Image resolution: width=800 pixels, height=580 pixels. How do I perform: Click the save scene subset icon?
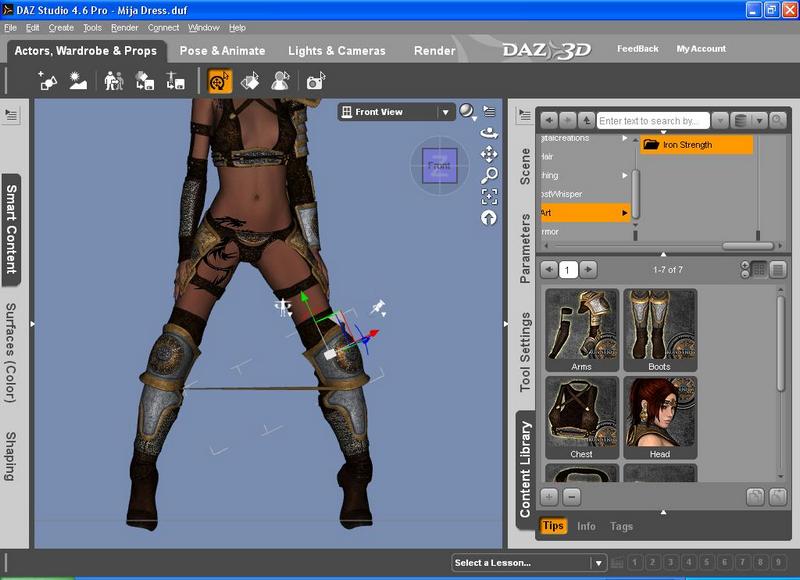pos(144,81)
